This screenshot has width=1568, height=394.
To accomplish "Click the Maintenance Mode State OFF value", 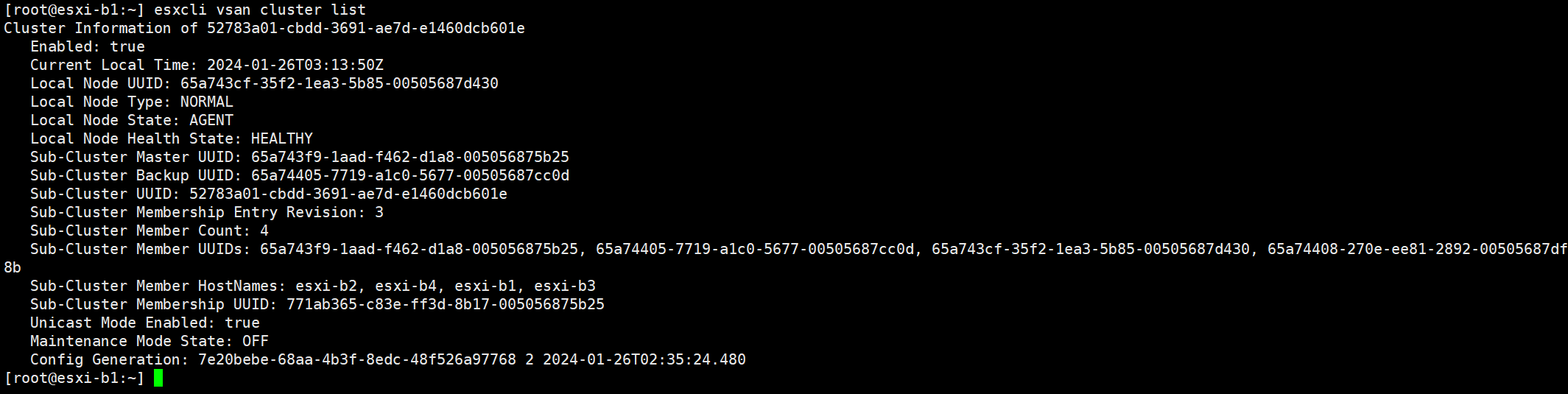I will [256, 341].
